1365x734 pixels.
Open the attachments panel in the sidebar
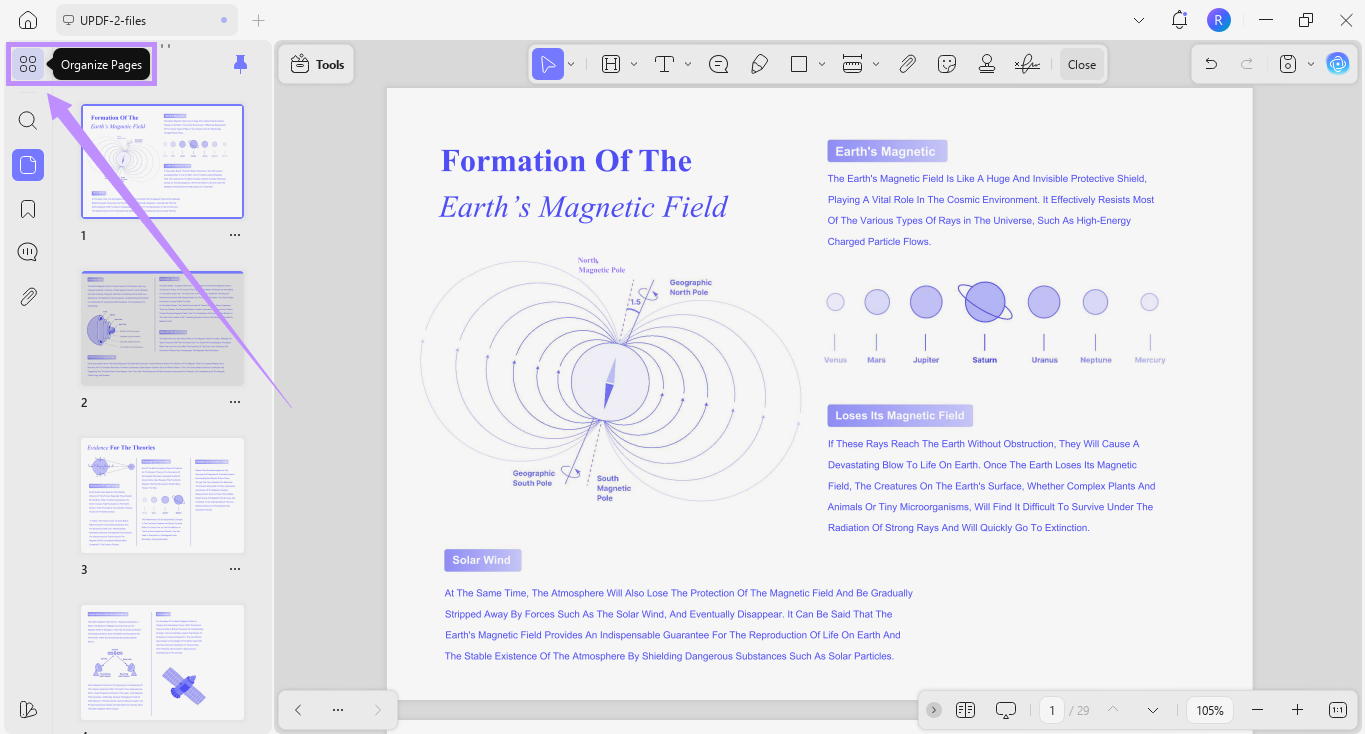coord(28,296)
